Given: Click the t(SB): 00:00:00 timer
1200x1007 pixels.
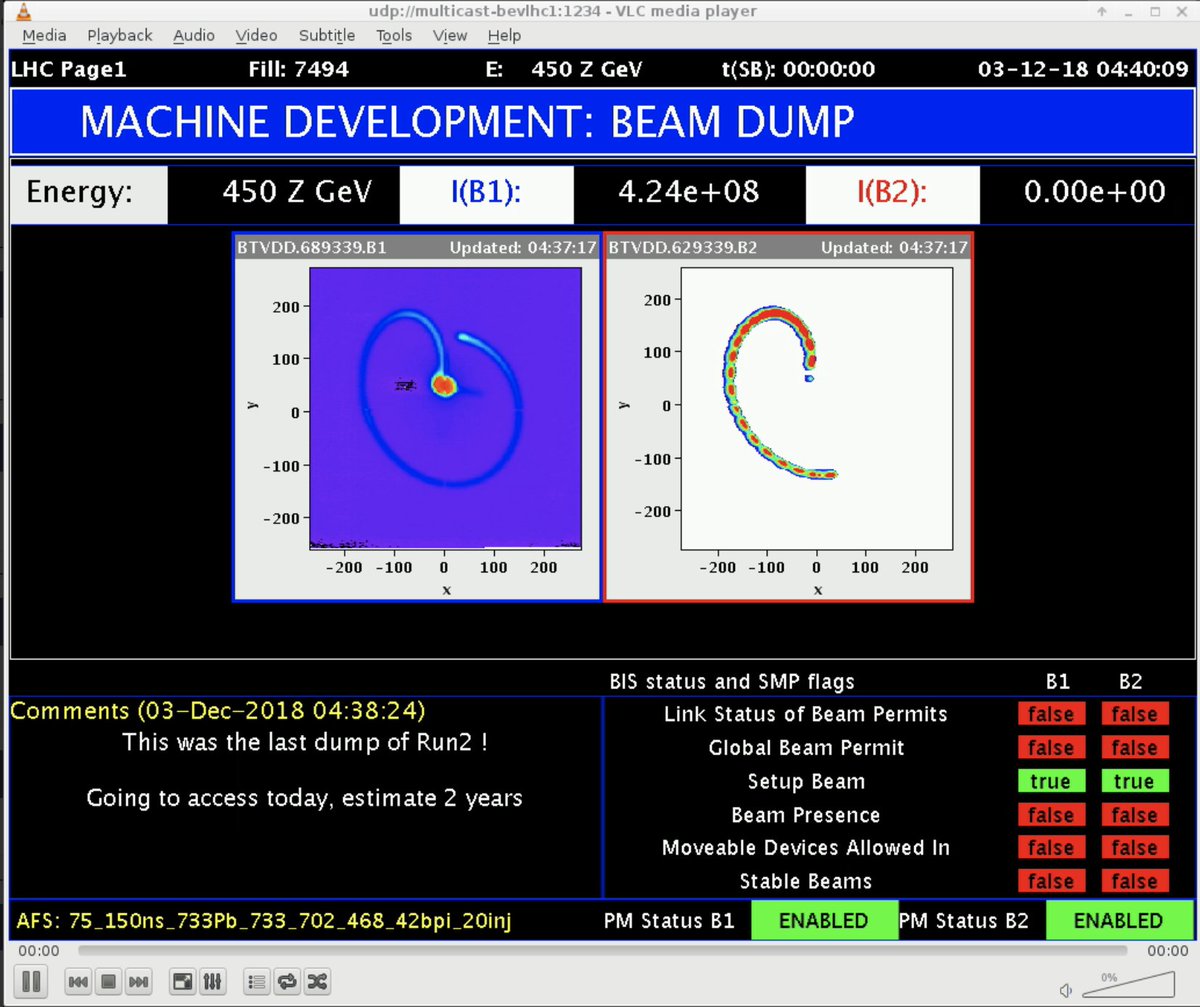Looking at the screenshot, I should (798, 70).
